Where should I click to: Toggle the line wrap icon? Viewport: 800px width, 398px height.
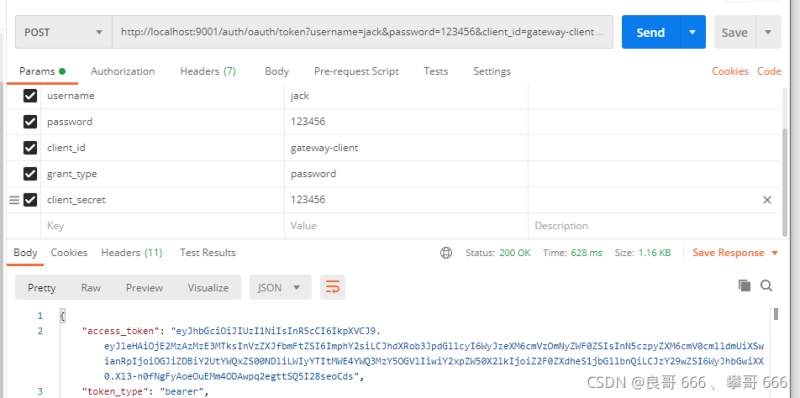point(333,287)
